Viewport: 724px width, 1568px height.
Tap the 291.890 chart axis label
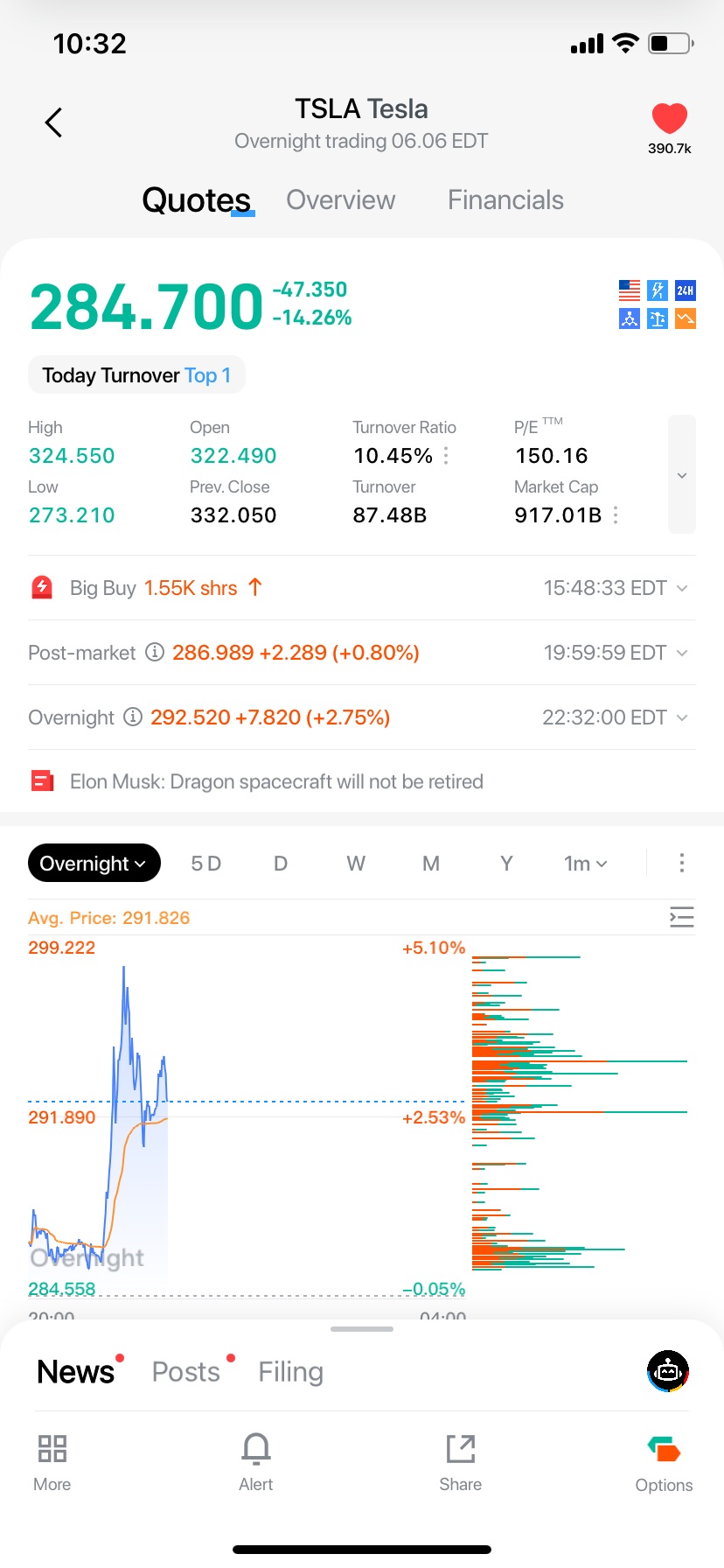pos(61,1117)
